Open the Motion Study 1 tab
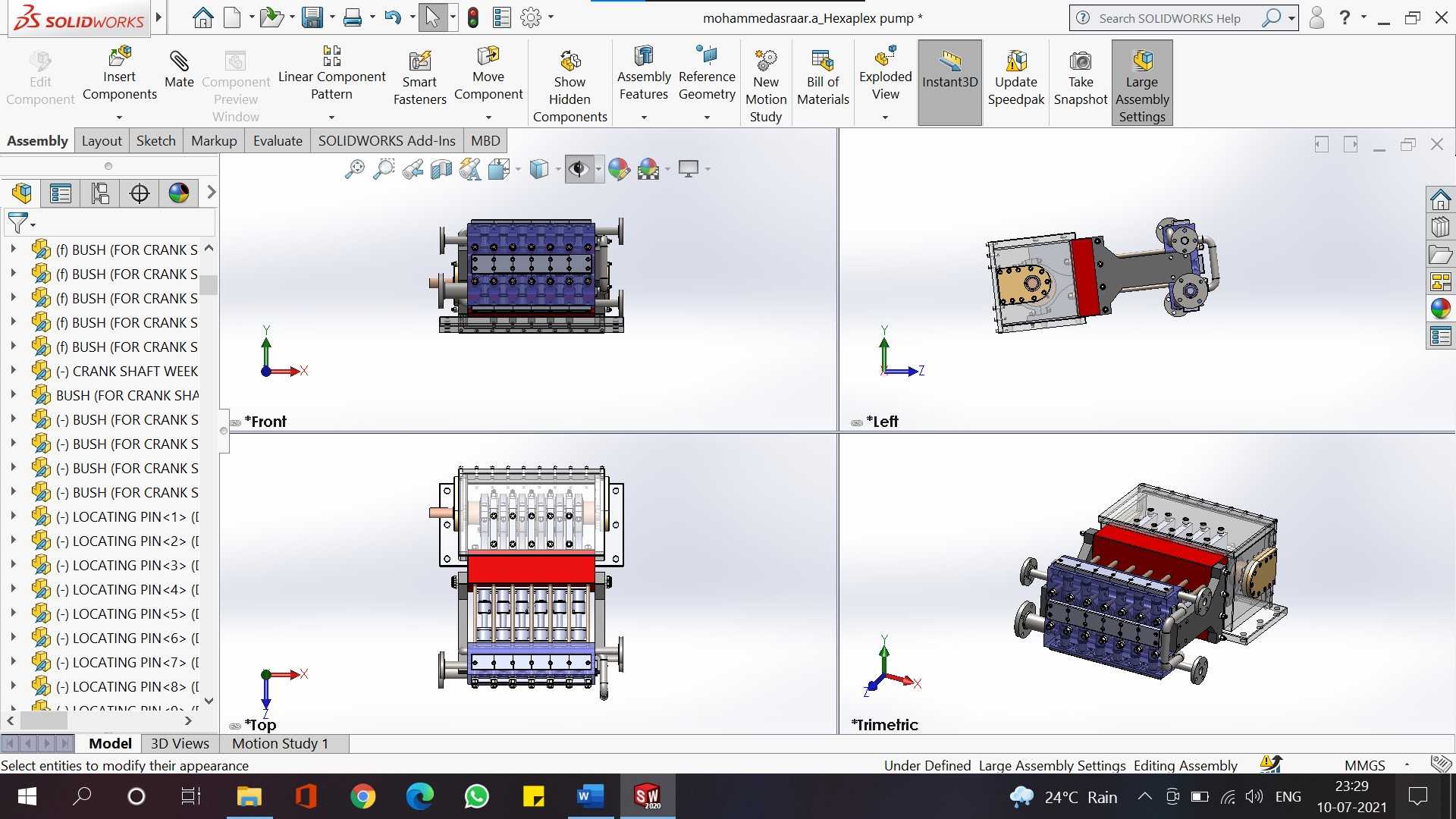Screen dimensions: 1456x819 coord(280,743)
